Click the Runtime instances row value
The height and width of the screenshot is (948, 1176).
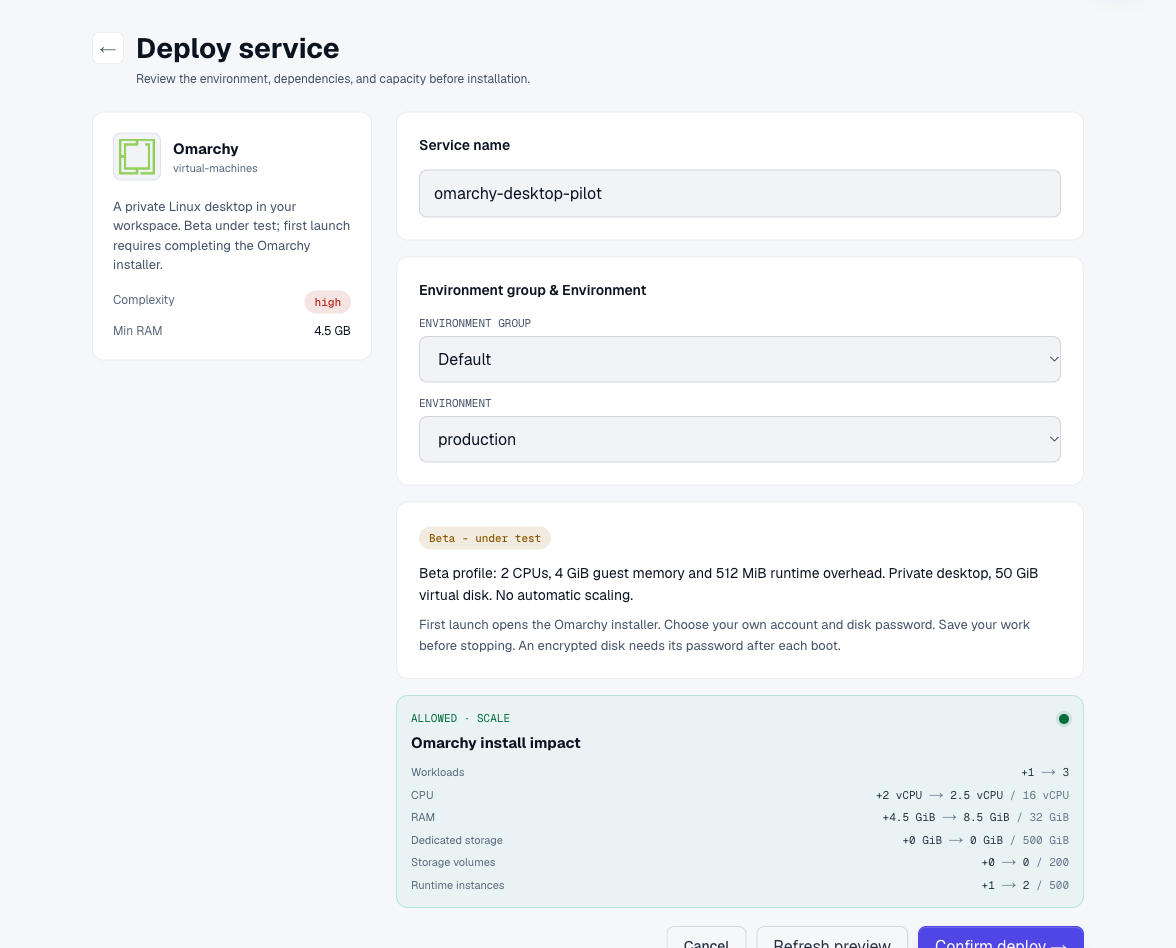(x=1024, y=886)
